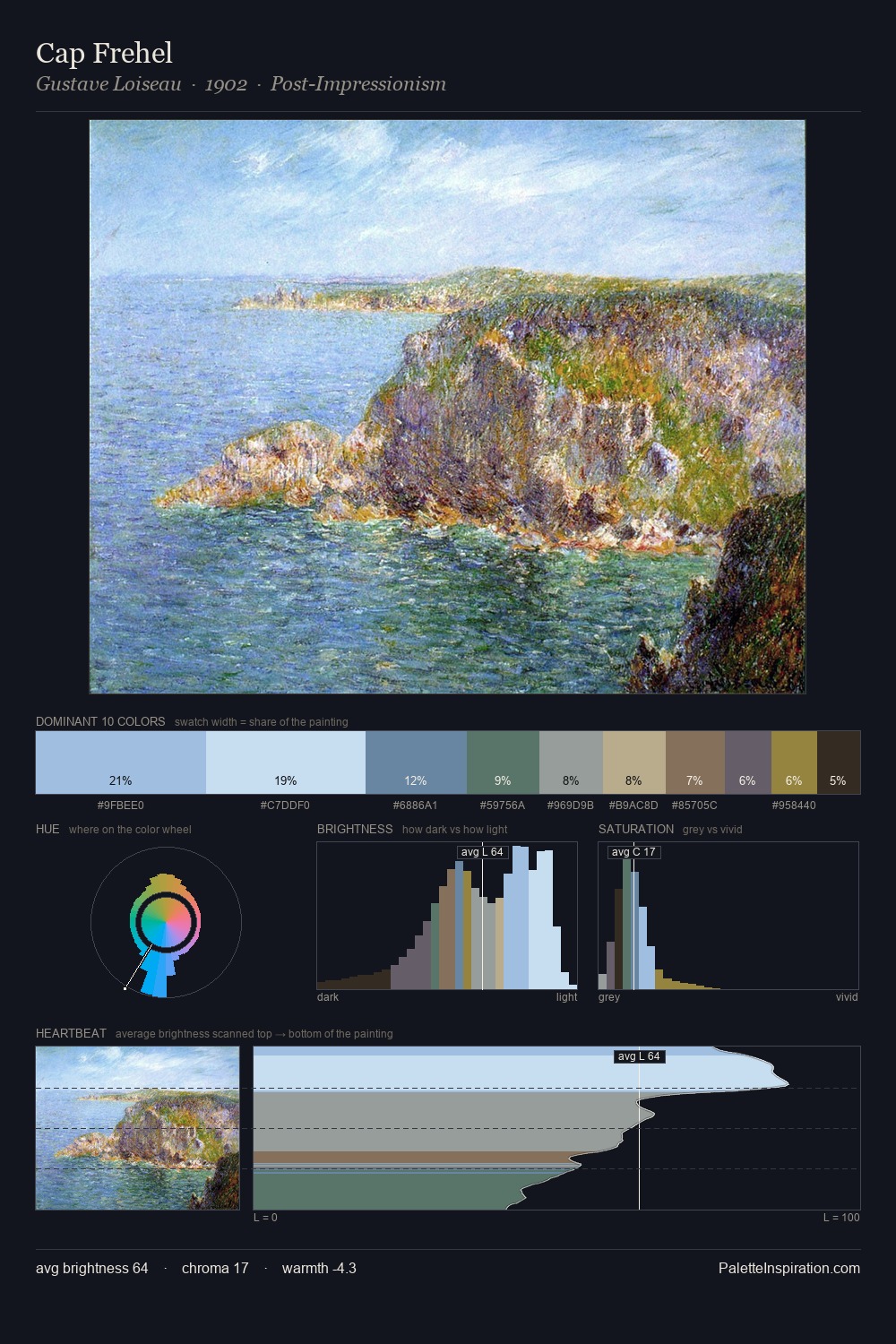Click 'how dark vs how light' caption

click(455, 830)
